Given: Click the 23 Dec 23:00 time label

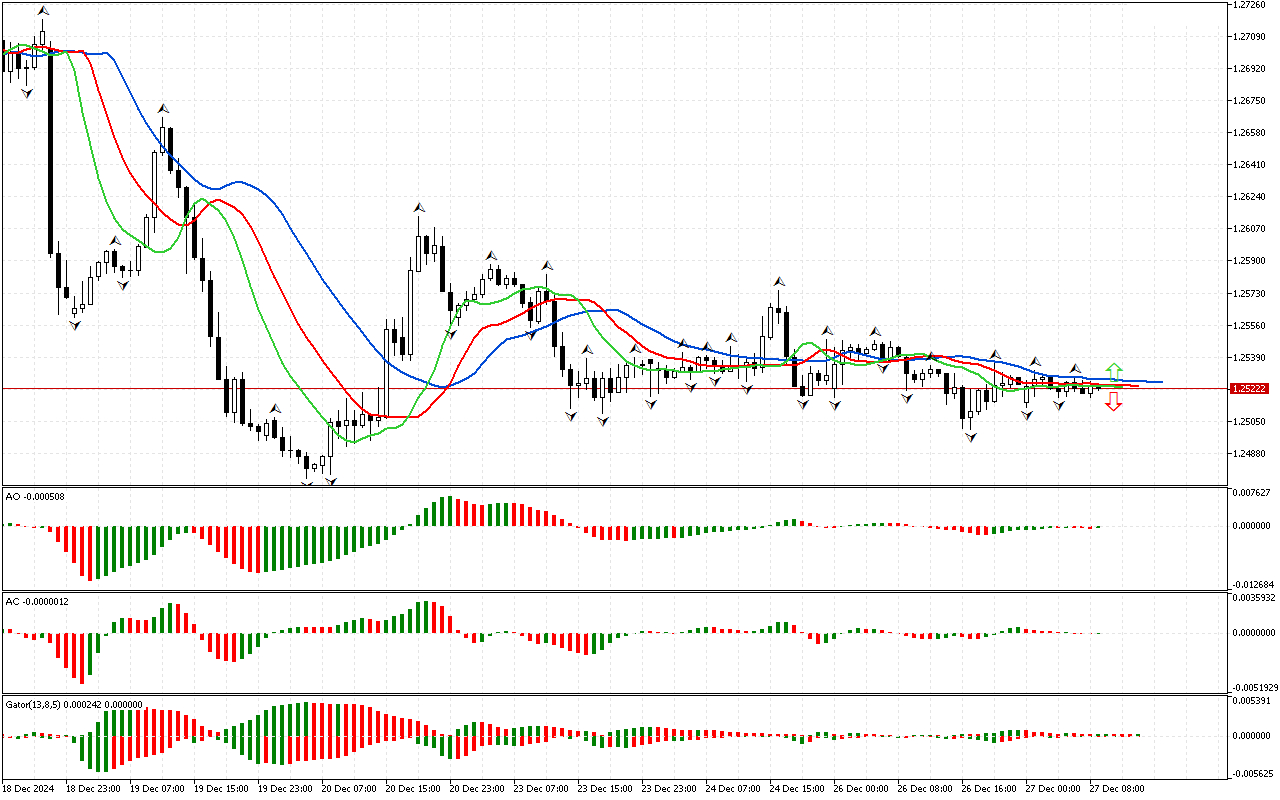Looking at the screenshot, I should [669, 789].
